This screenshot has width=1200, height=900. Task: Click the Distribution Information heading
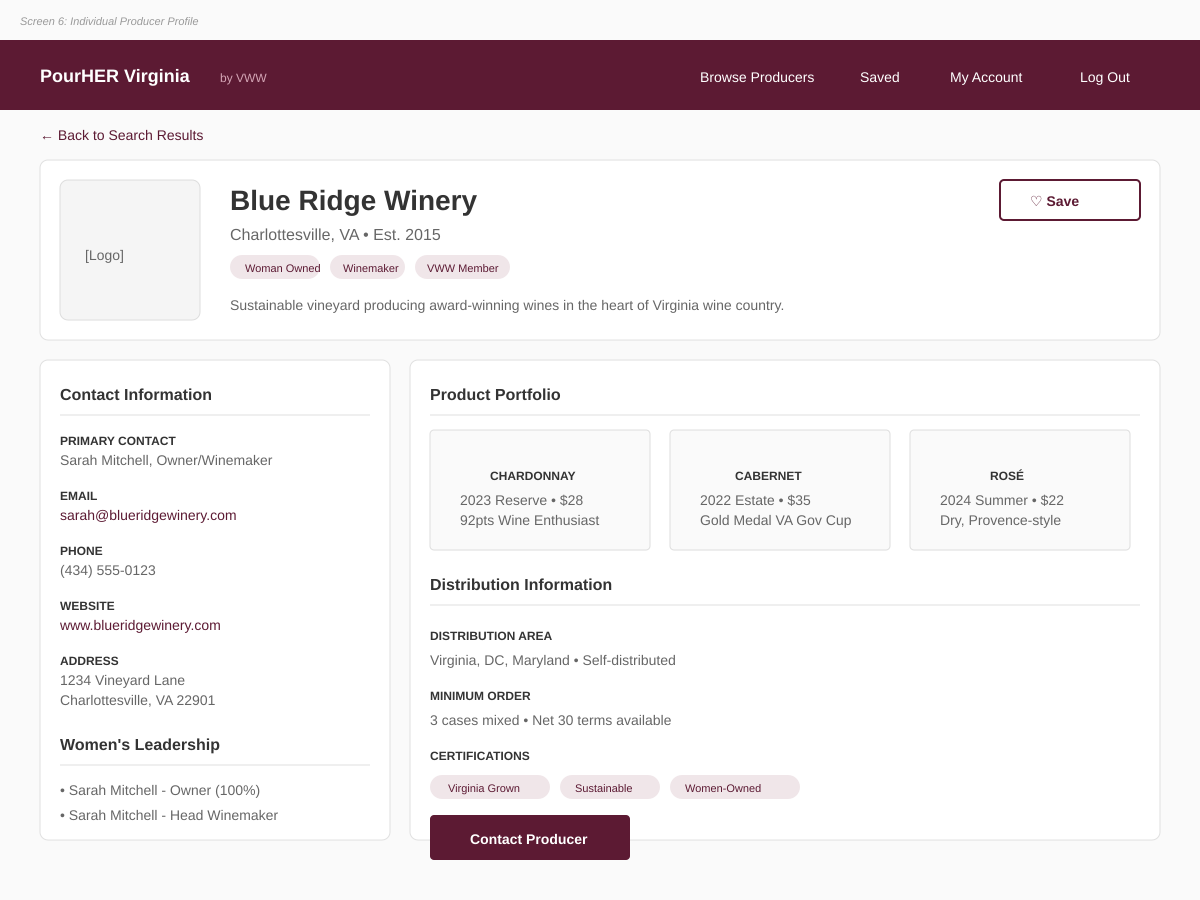521,584
